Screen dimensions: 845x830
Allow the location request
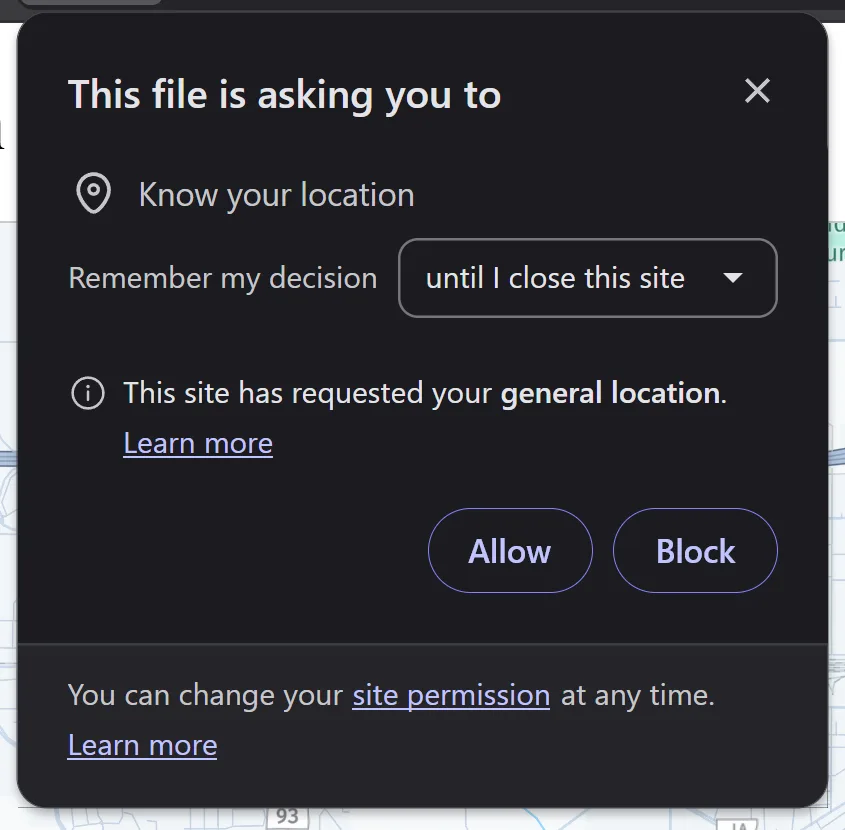coord(510,551)
